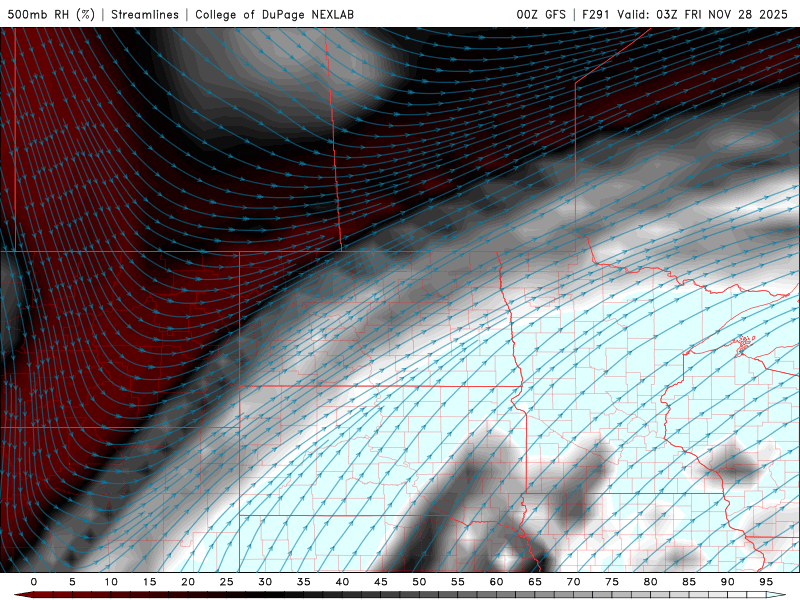Click the colorbar label "75"
The image size is (800, 600).
612,582
